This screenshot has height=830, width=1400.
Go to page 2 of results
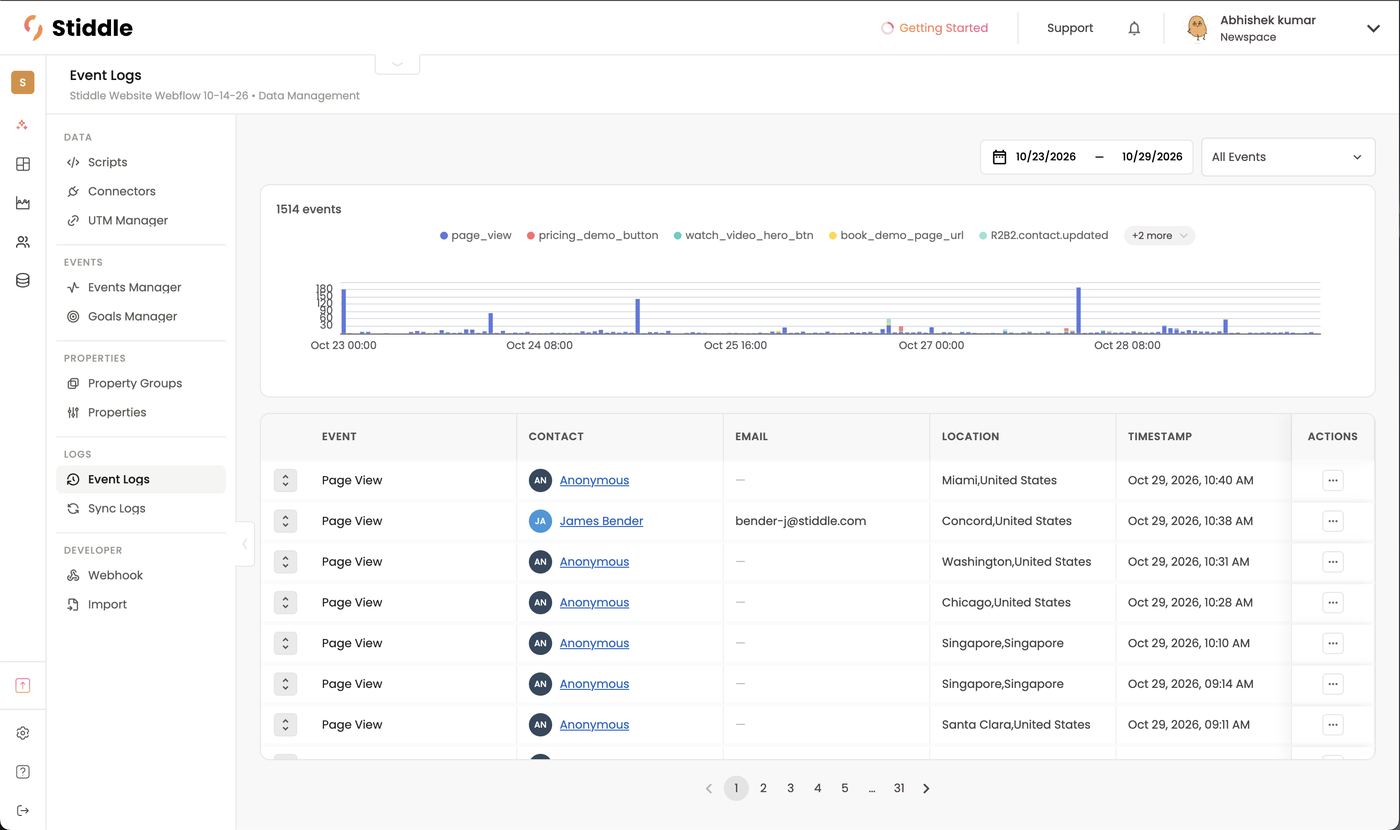763,788
